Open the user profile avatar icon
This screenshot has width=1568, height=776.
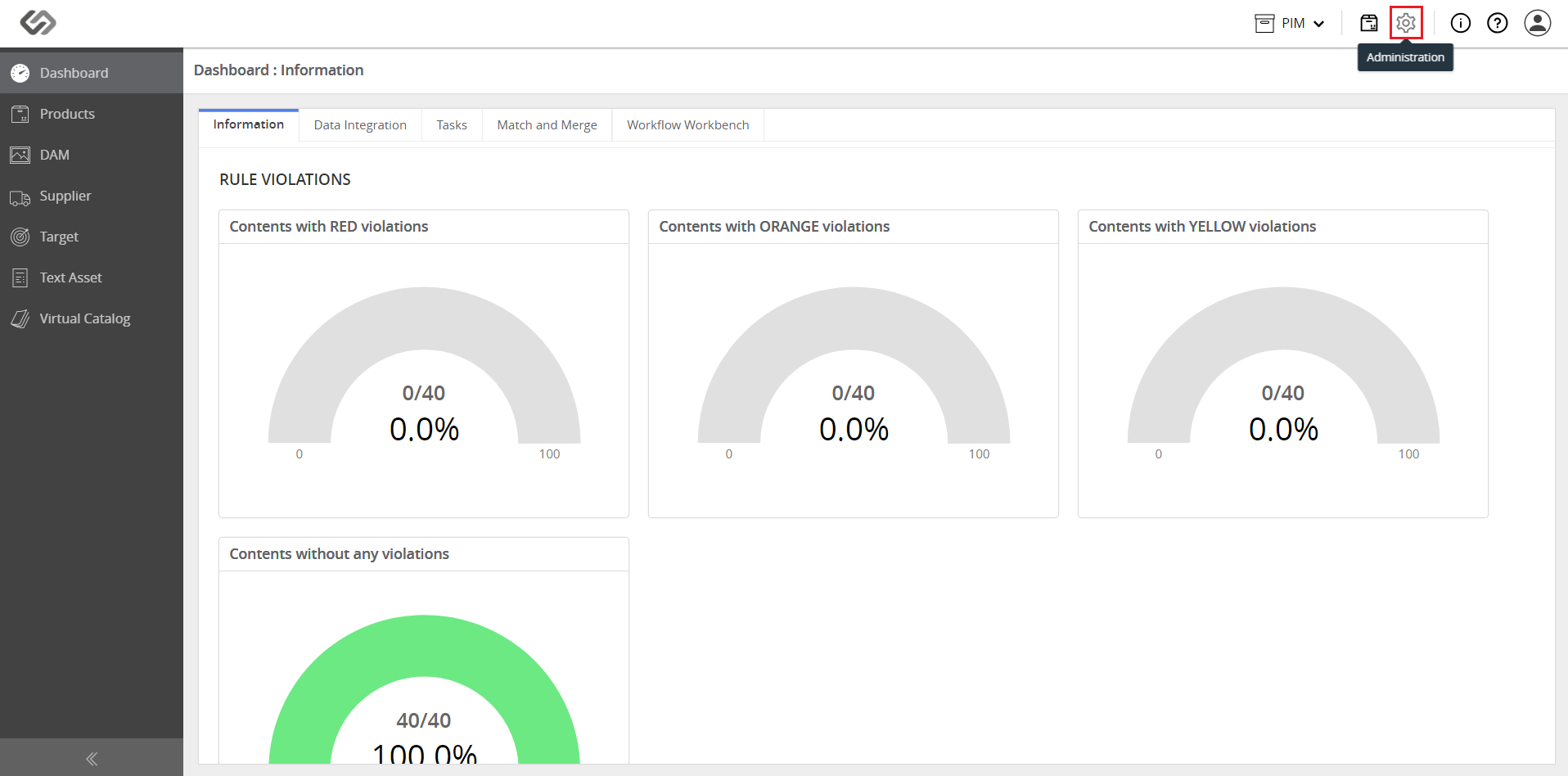click(1538, 23)
